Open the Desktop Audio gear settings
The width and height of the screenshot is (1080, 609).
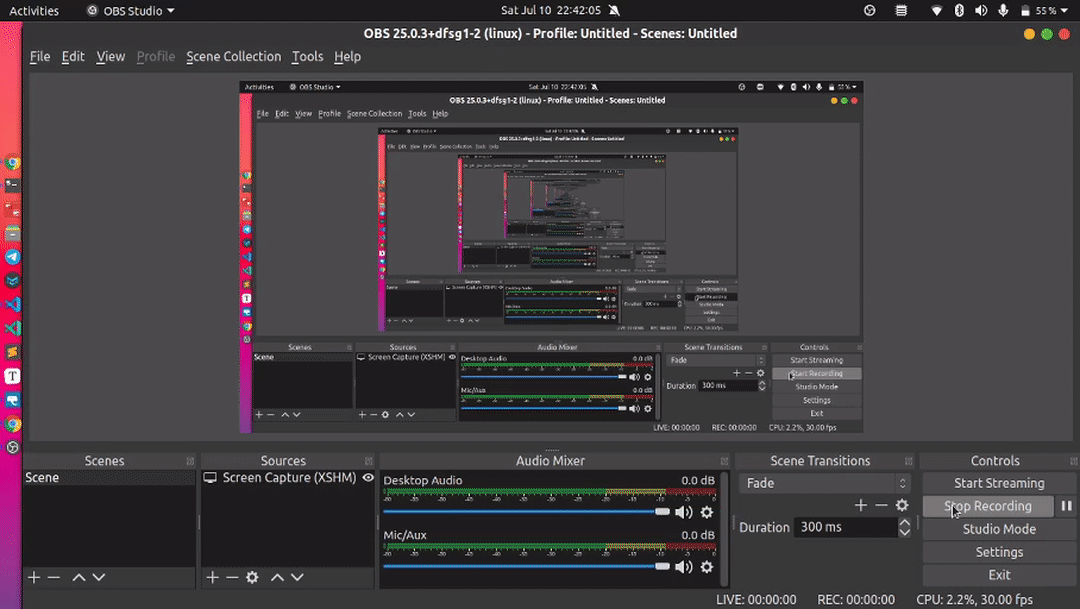(x=707, y=512)
